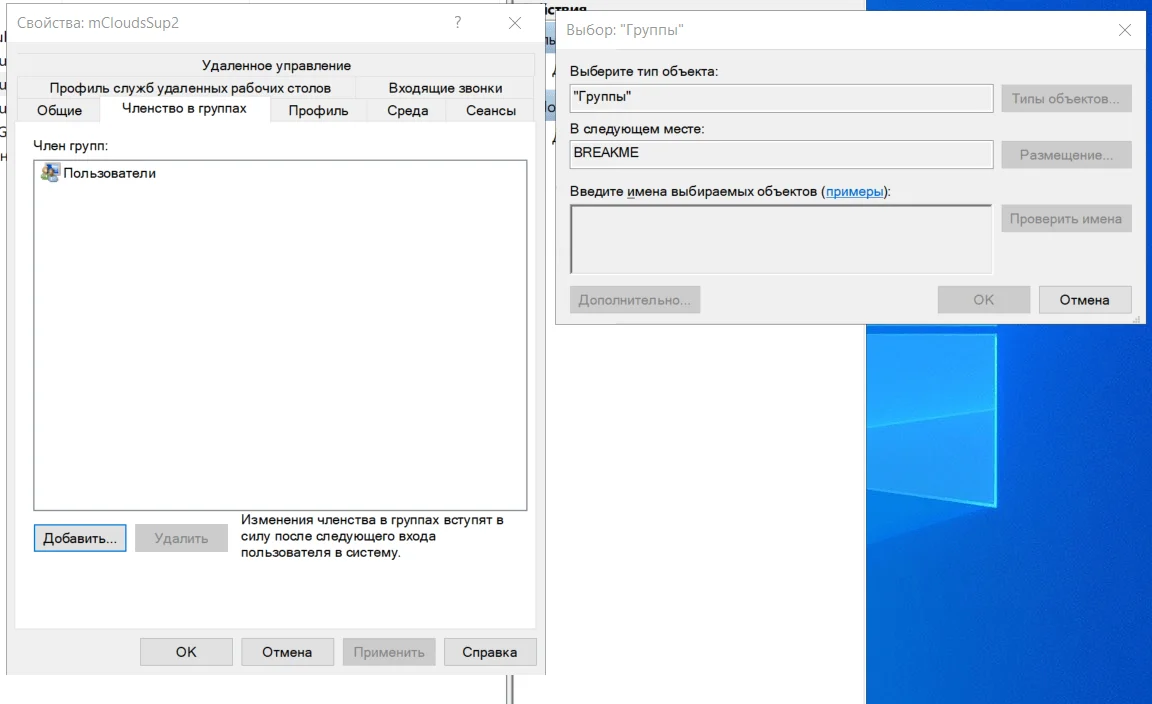Select the Сеансы tab
The height and width of the screenshot is (704, 1152).
click(490, 110)
